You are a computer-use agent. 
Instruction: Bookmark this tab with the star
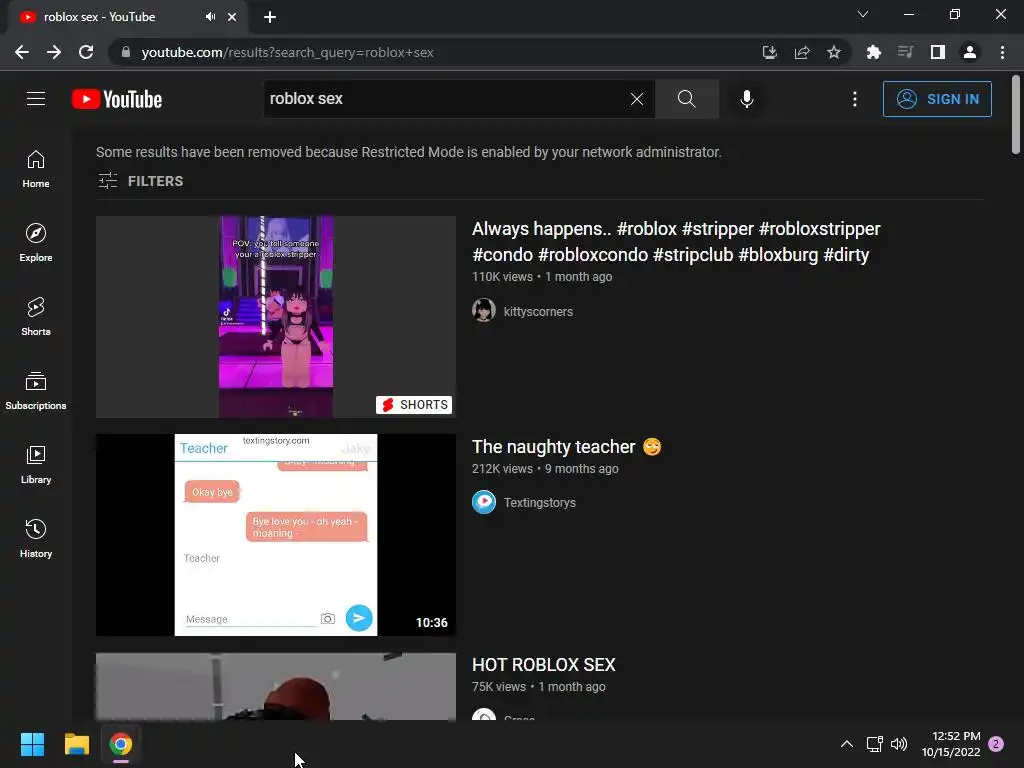click(834, 52)
